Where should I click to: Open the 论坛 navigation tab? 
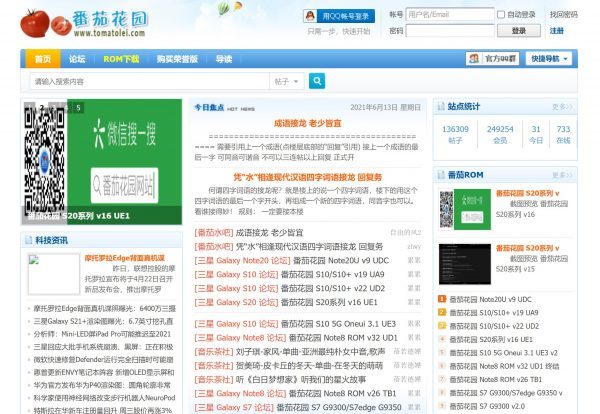tap(77, 58)
